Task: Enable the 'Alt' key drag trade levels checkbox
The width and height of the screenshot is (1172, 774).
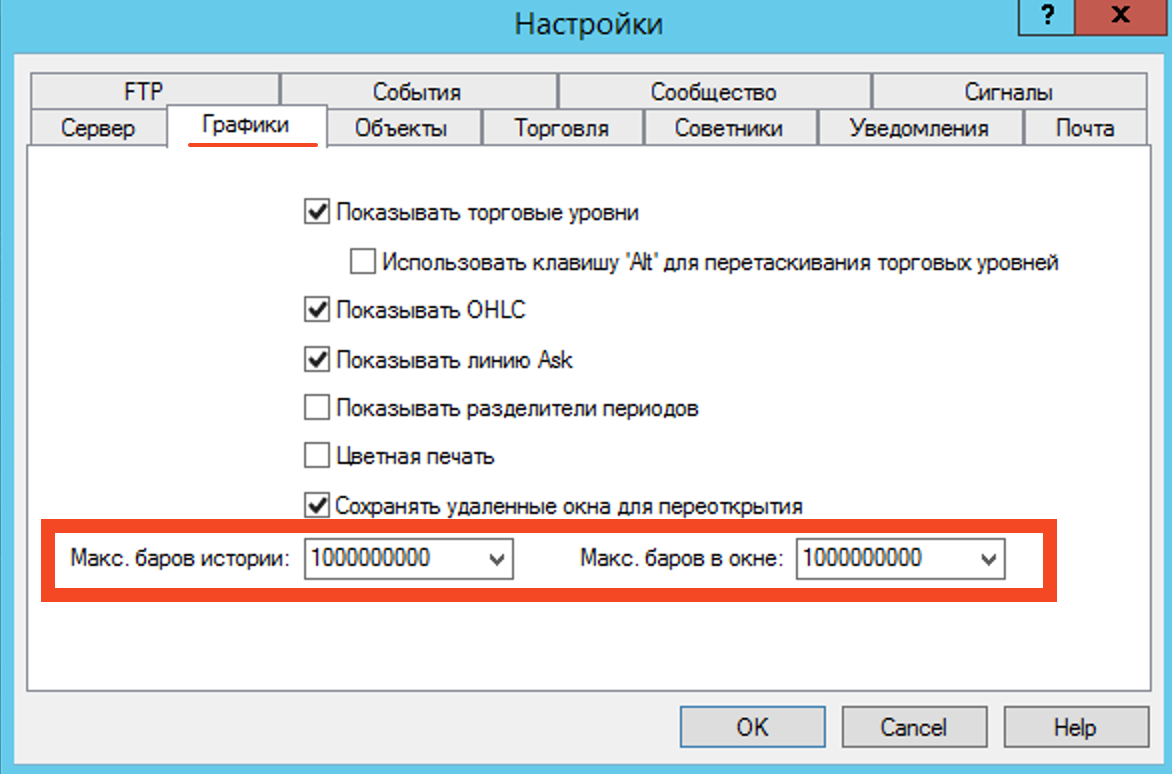Action: (362, 263)
